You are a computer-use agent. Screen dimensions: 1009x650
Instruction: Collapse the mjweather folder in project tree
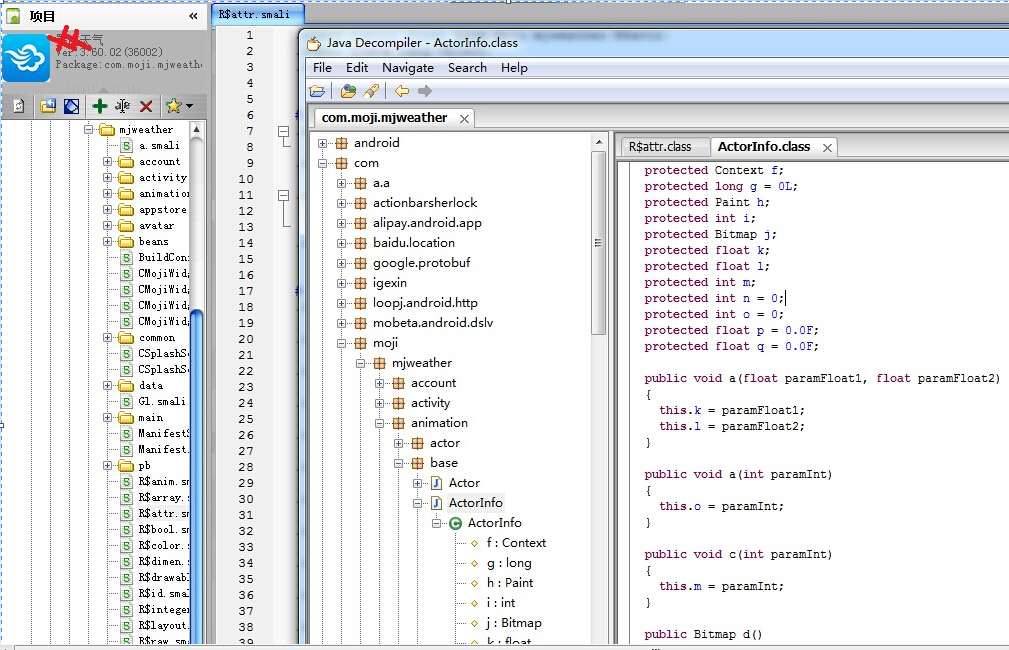(x=89, y=129)
